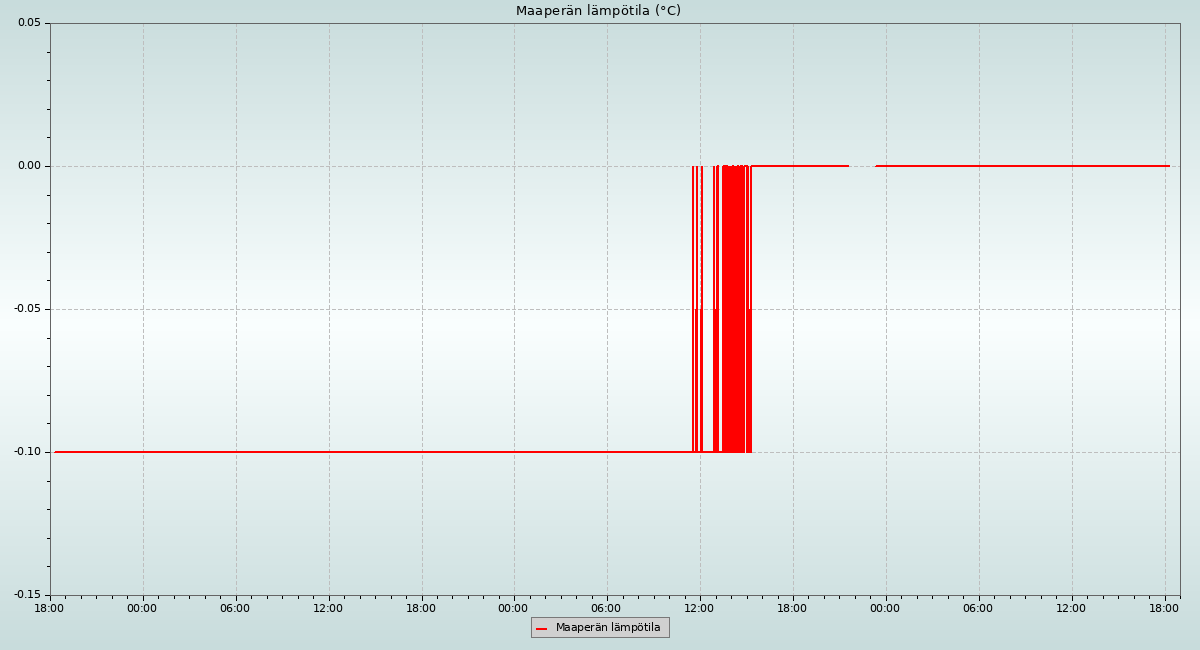Select the 0.00 y-axis label

29,166
